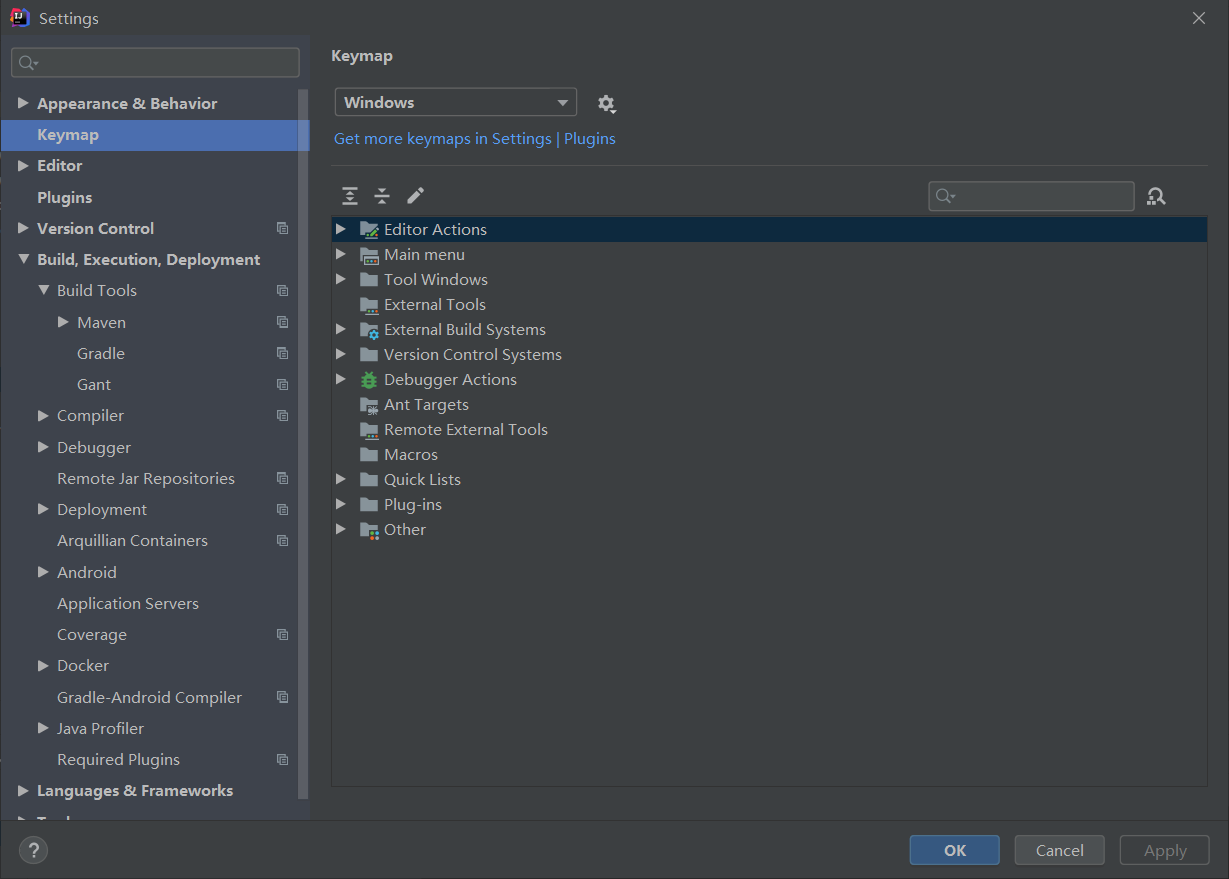This screenshot has width=1229, height=879.
Task: Click the IntelliJ IDEA logo in the title bar
Action: point(20,17)
